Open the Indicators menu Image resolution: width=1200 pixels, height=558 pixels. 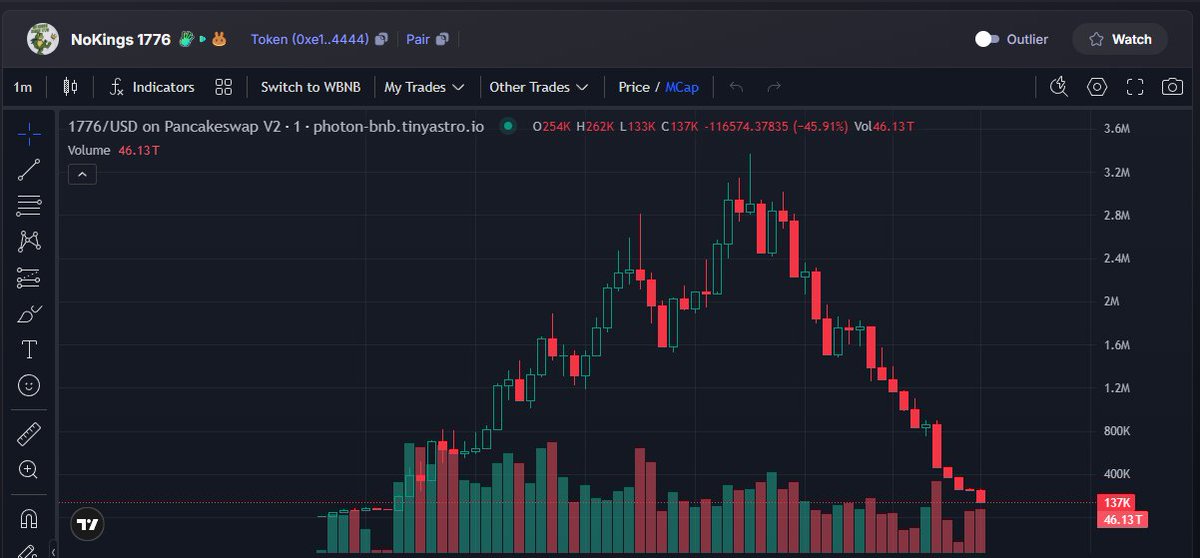click(152, 87)
